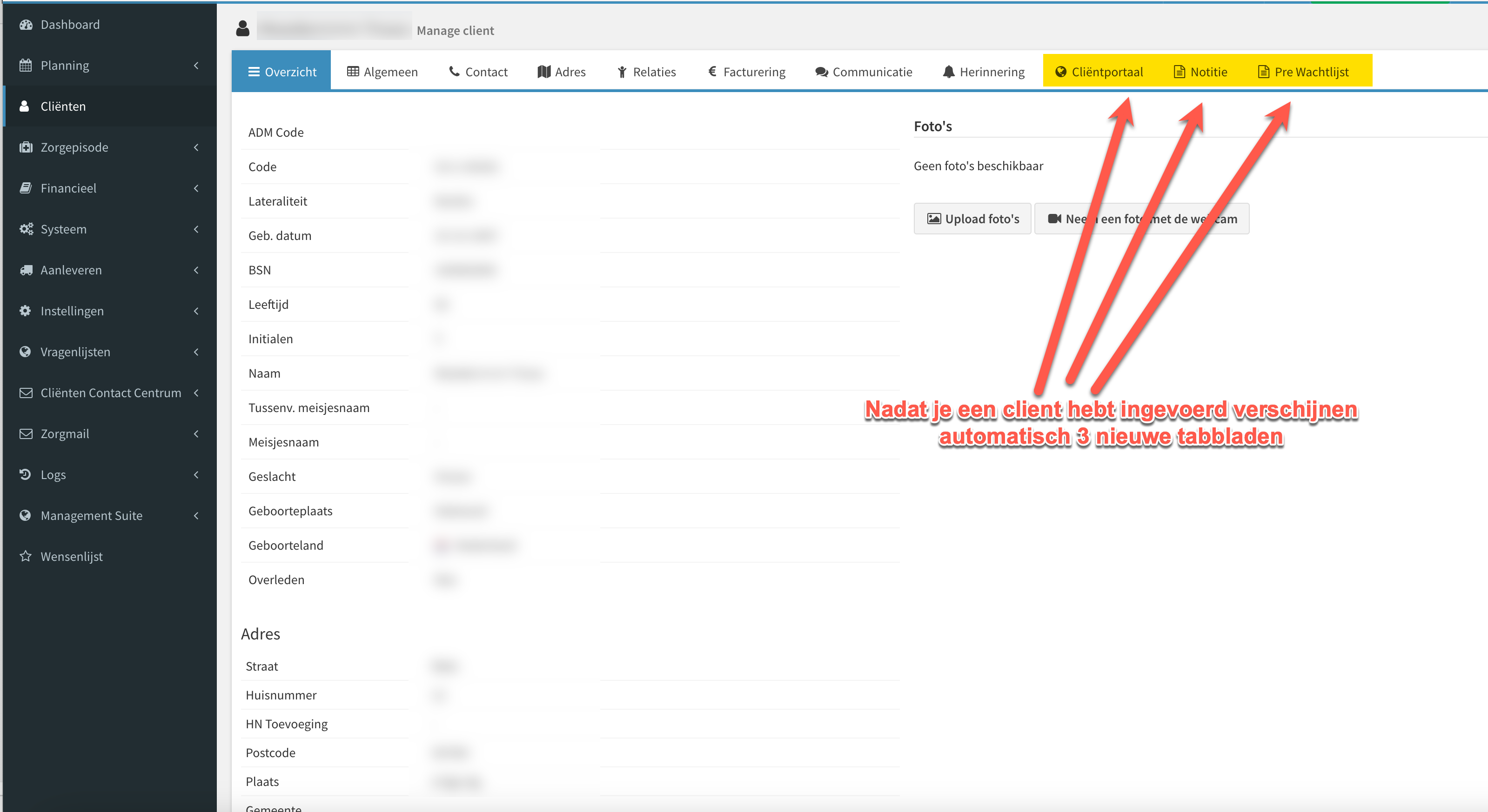Click the Manage client header text
Viewport: 1488px width, 812px height.
455,31
